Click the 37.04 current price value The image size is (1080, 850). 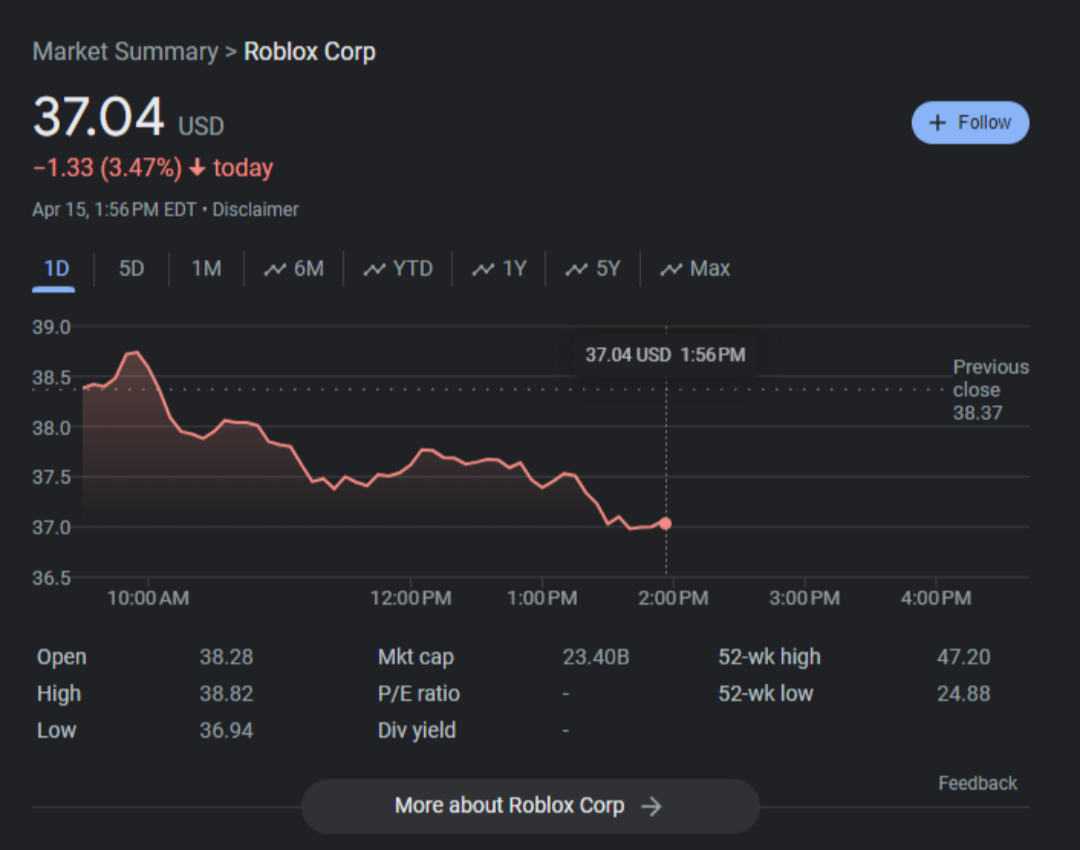point(98,116)
